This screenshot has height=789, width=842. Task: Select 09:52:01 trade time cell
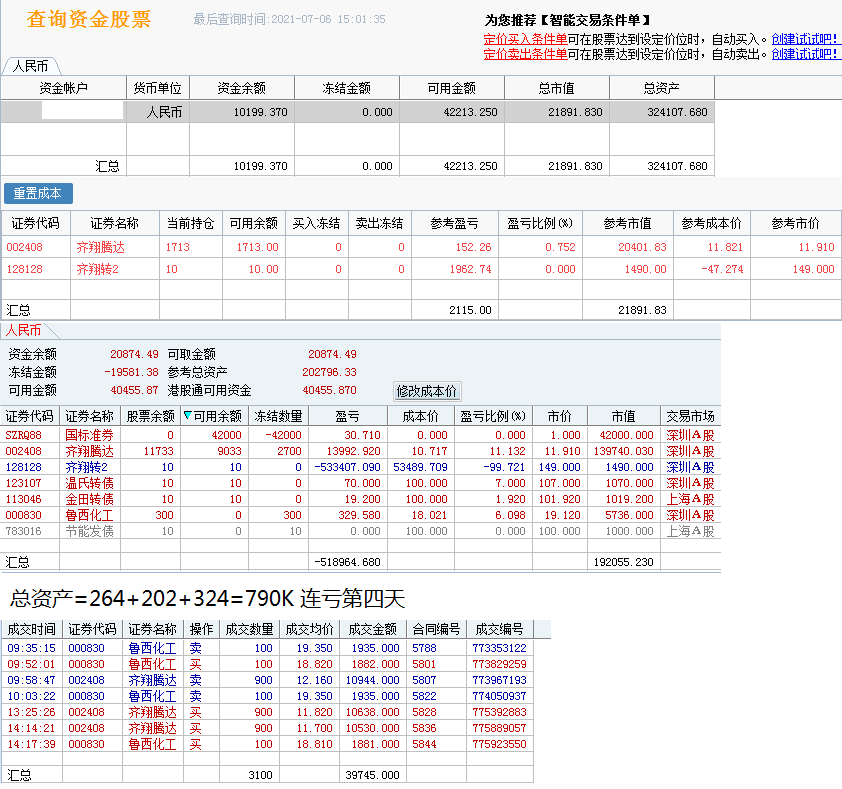[x=32, y=664]
